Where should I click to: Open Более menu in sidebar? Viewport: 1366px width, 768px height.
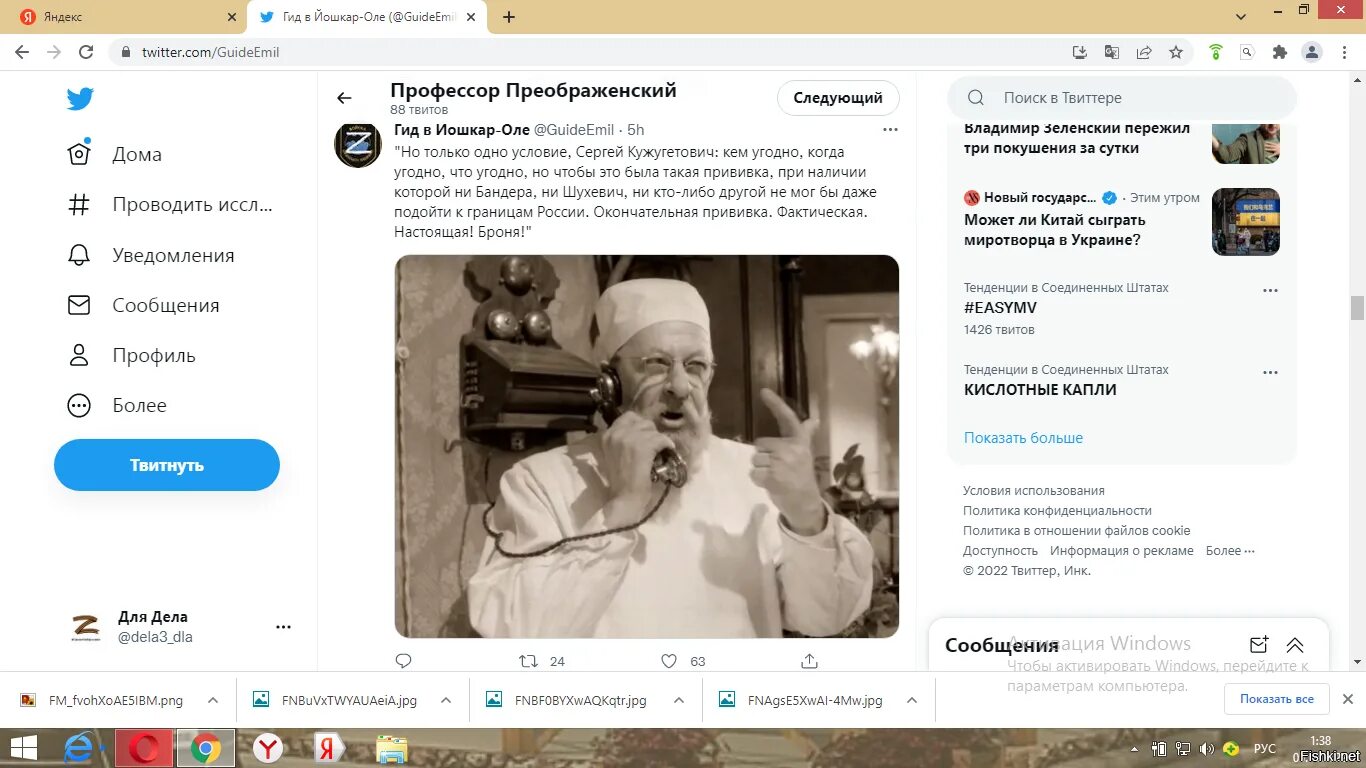coord(116,405)
